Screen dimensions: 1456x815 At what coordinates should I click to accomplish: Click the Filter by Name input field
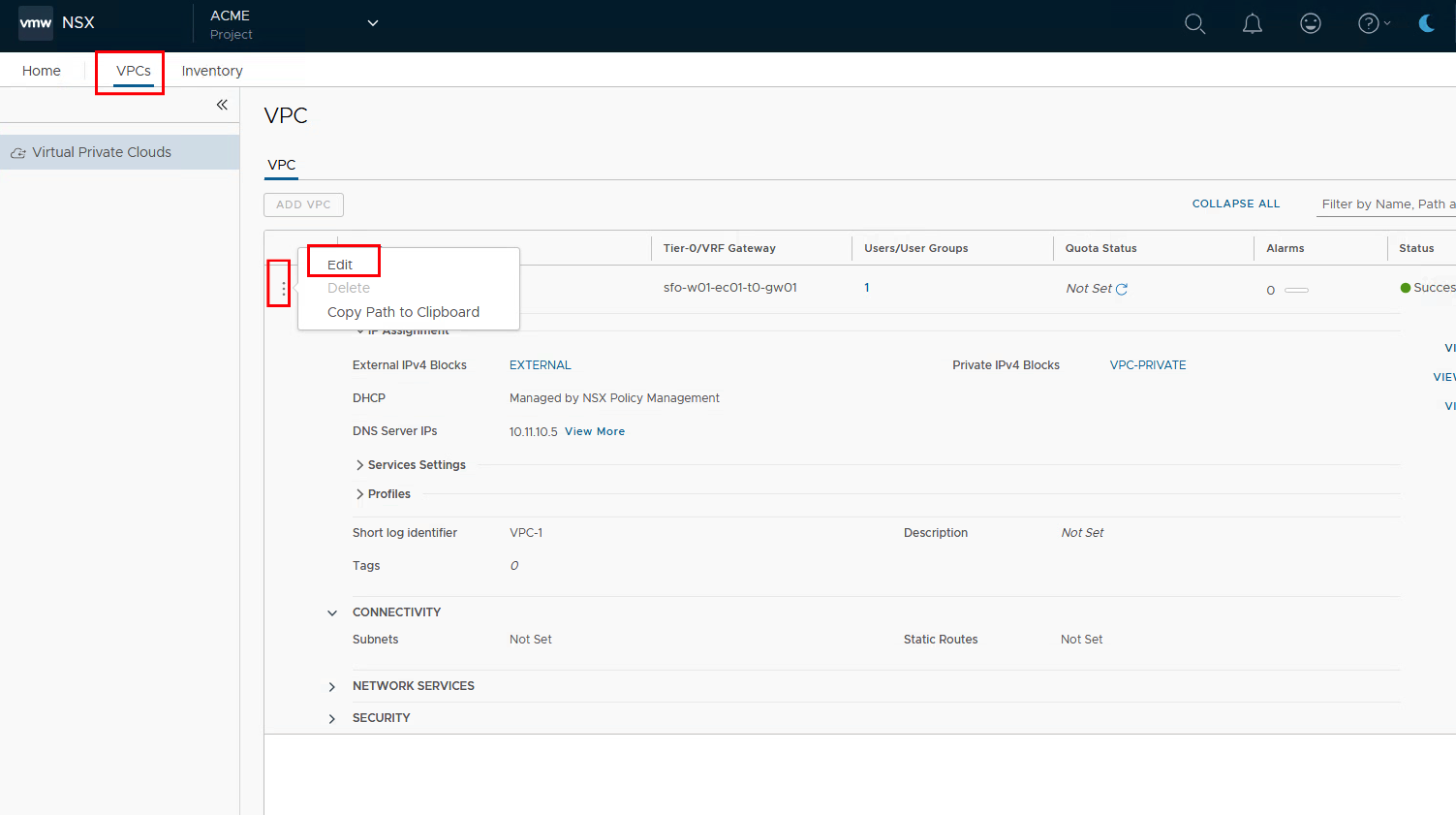click(x=1385, y=204)
